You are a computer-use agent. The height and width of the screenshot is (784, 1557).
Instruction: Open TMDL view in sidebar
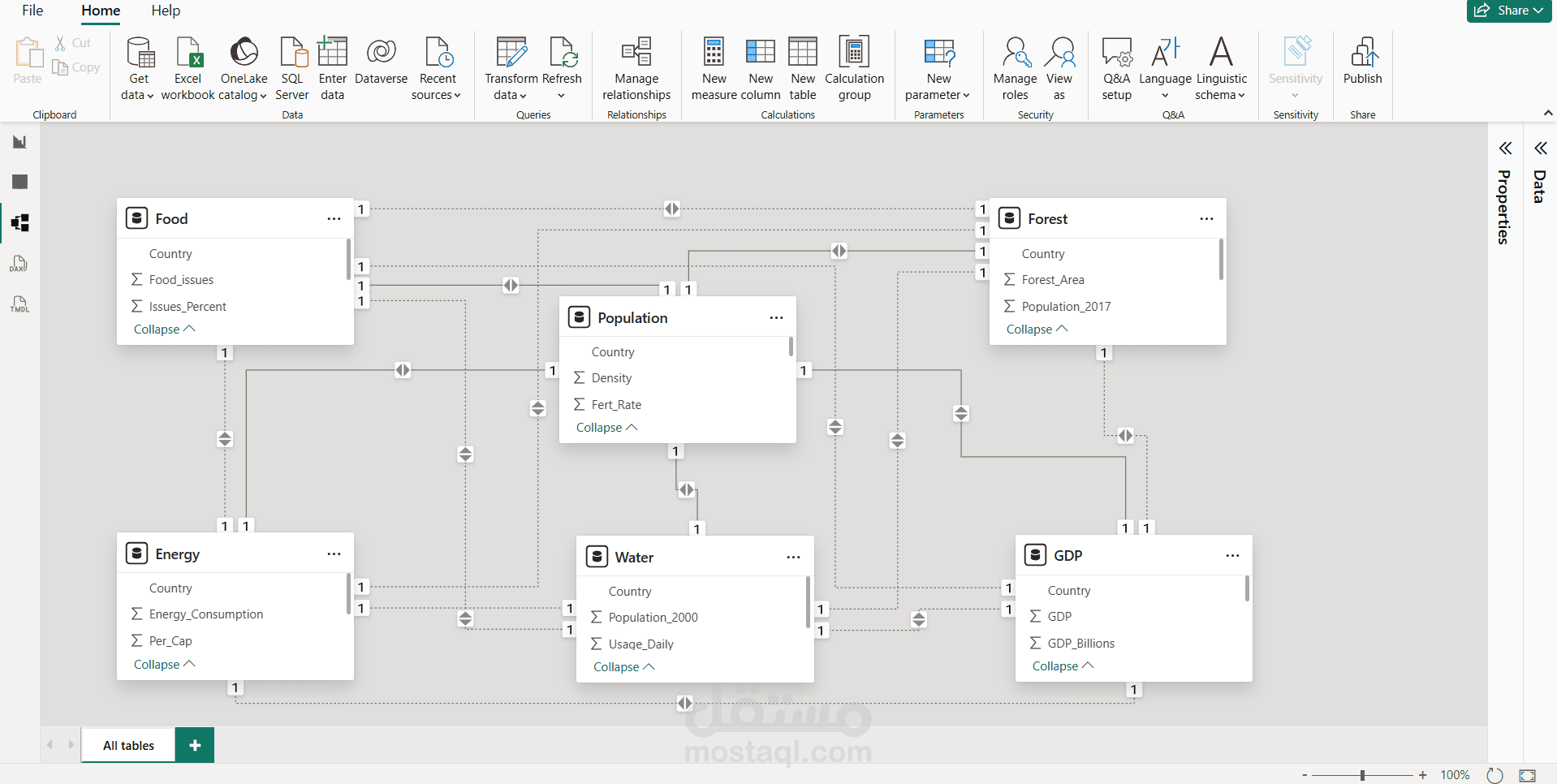coord(20,304)
